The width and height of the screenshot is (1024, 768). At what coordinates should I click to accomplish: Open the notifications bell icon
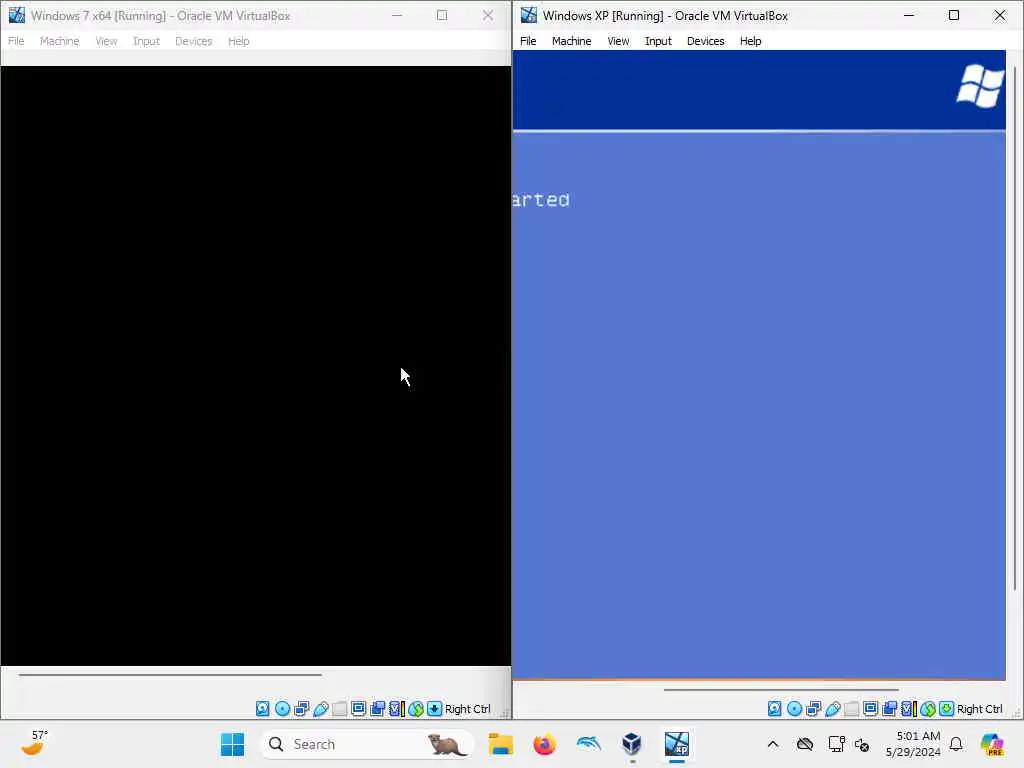click(956, 744)
